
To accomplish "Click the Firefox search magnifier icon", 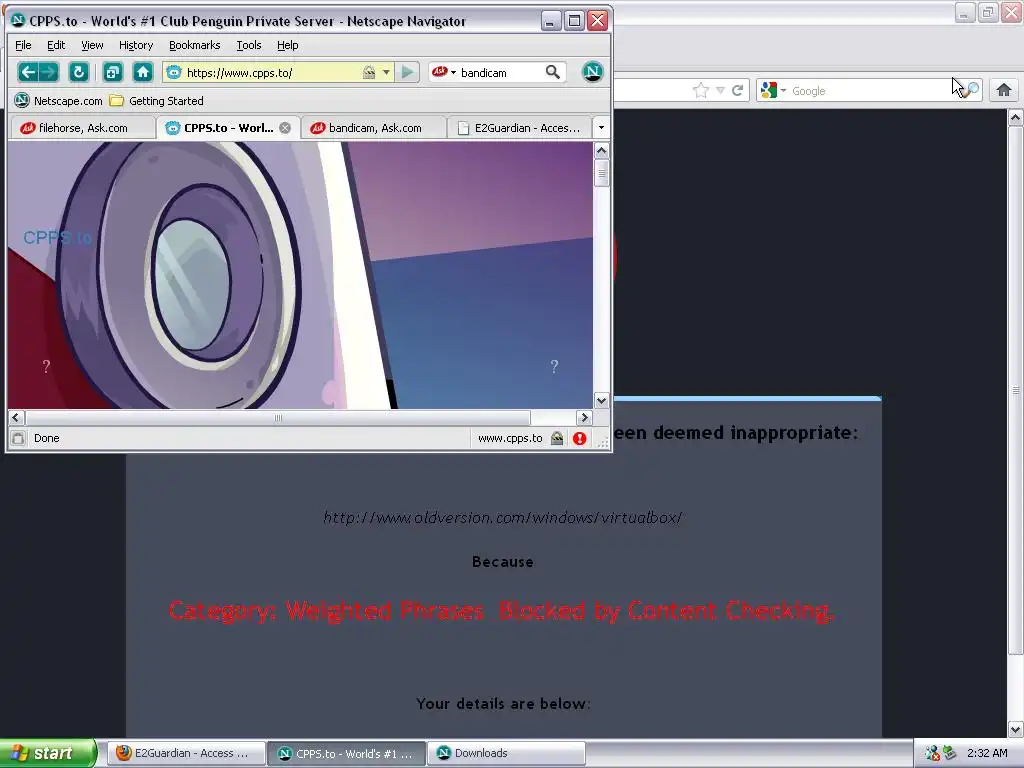I will [x=972, y=90].
